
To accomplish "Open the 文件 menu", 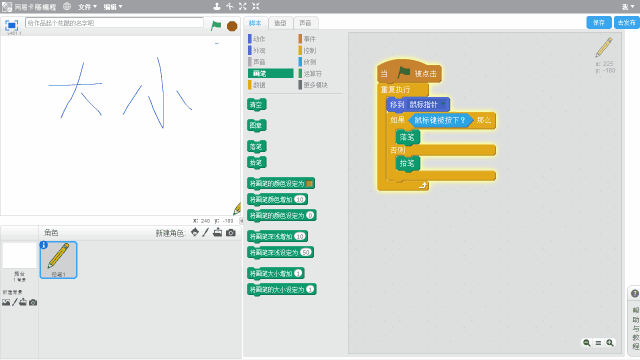I will [x=87, y=7].
